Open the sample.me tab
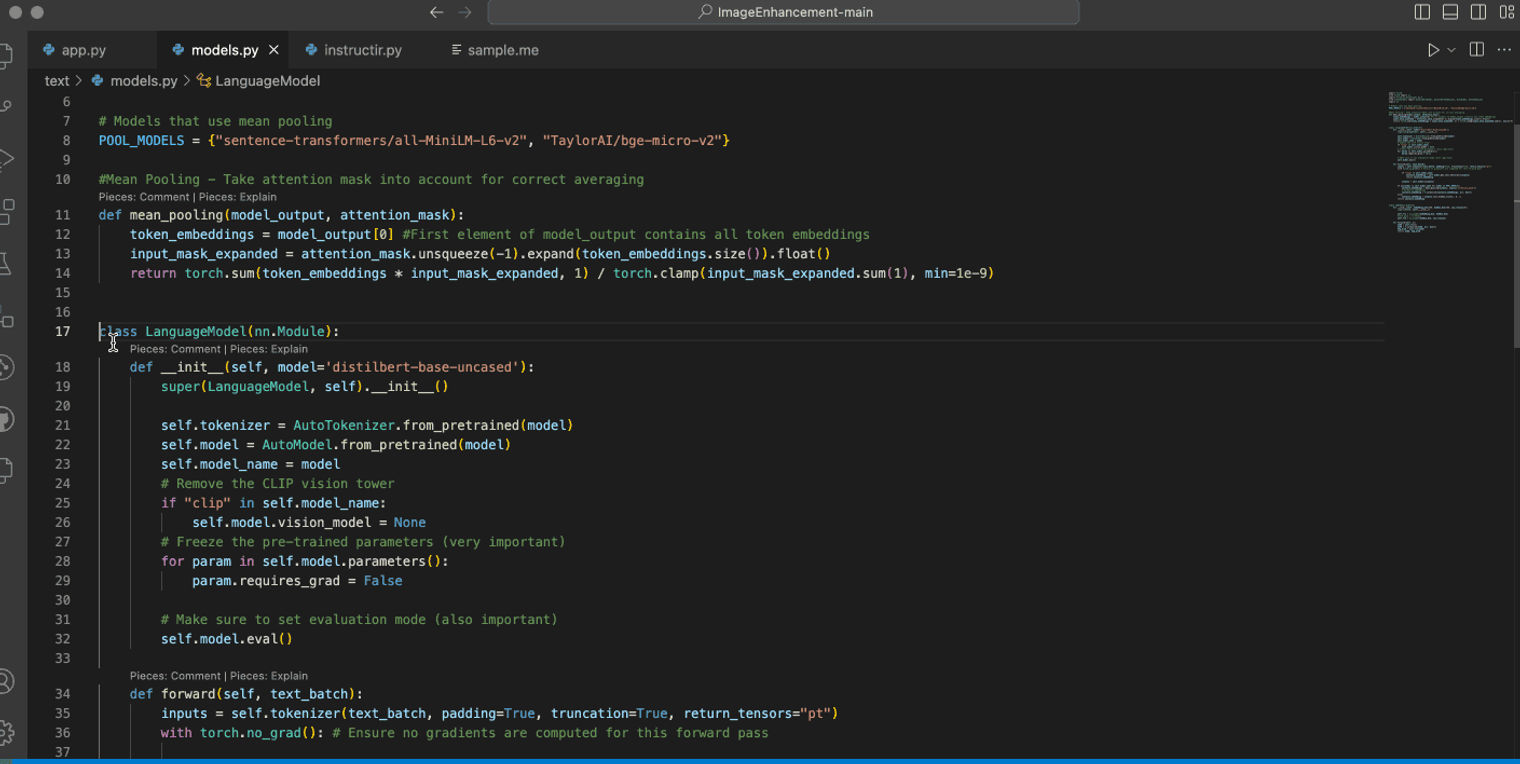Image resolution: width=1520 pixels, height=764 pixels. pos(503,50)
